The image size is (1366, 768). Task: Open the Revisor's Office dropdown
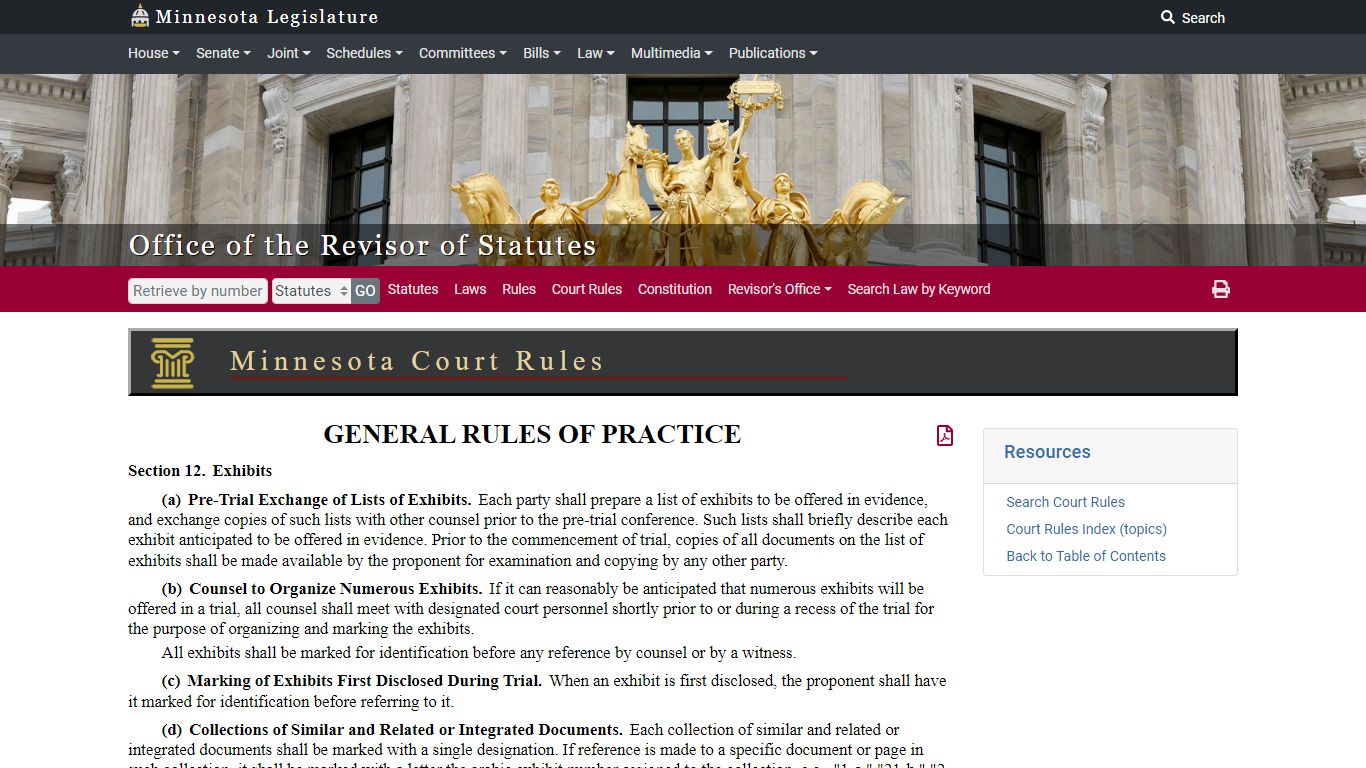(x=780, y=289)
